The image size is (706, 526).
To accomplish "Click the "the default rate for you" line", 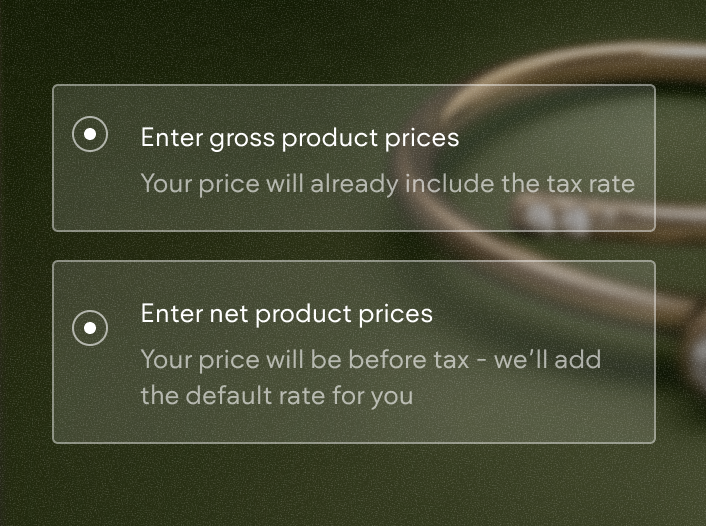I will (276, 395).
